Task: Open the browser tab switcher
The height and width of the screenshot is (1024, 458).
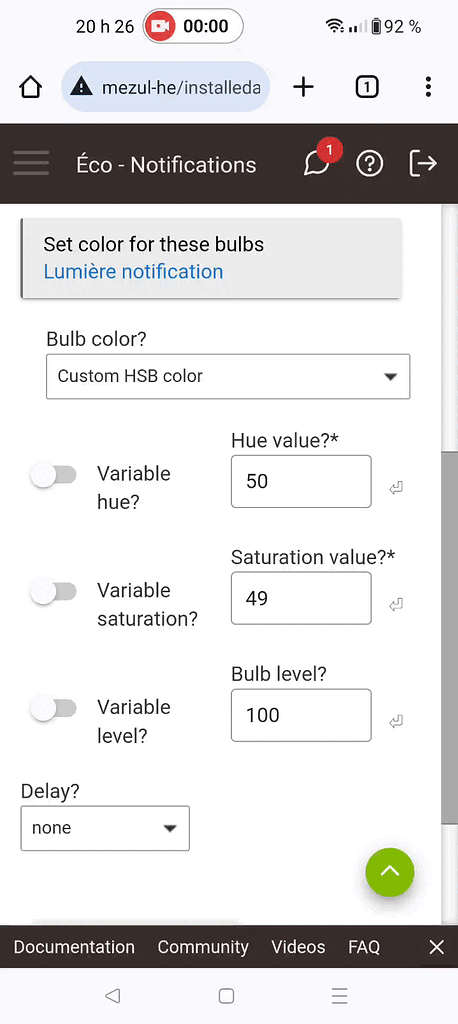Action: pos(367,86)
